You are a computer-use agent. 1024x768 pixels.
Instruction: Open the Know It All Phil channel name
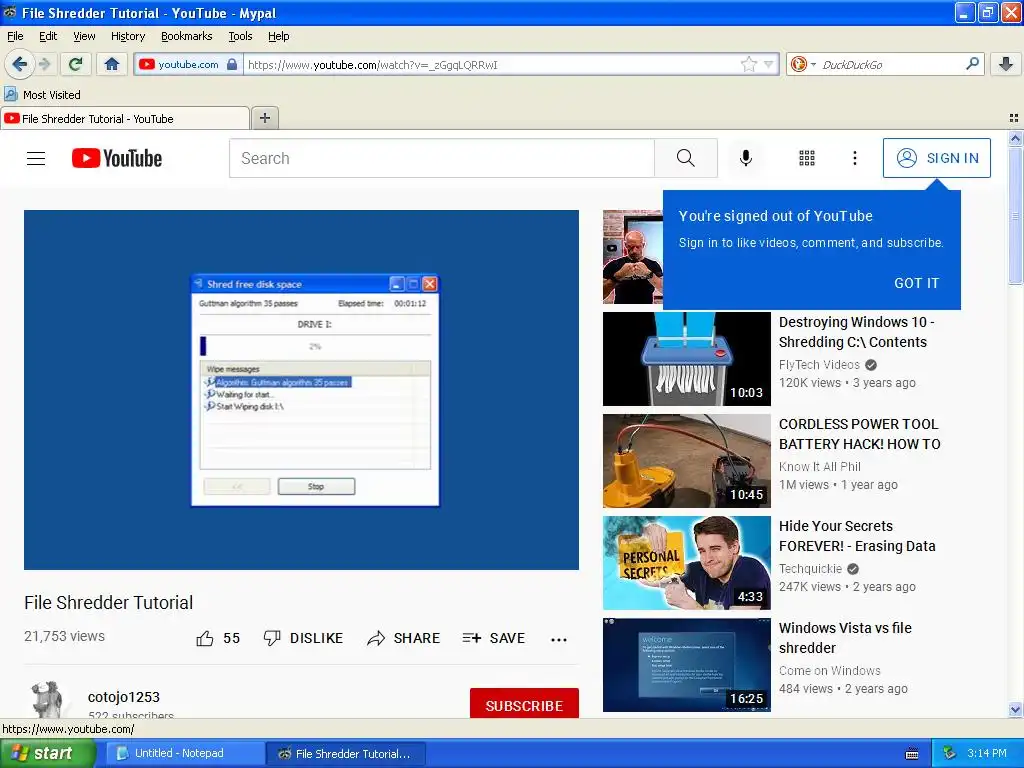[820, 466]
